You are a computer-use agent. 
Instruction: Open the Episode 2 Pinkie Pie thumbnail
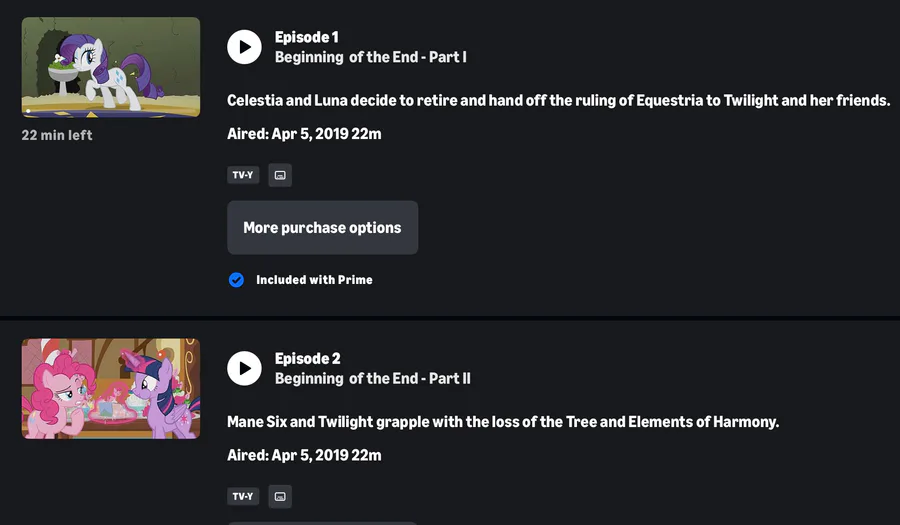111,388
